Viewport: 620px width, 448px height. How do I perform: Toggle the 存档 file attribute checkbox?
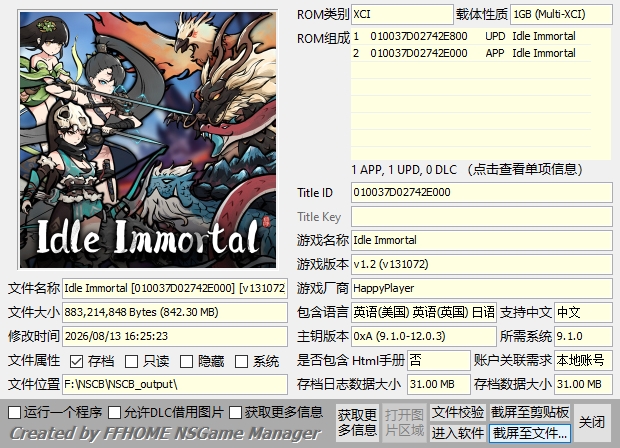click(x=76, y=361)
